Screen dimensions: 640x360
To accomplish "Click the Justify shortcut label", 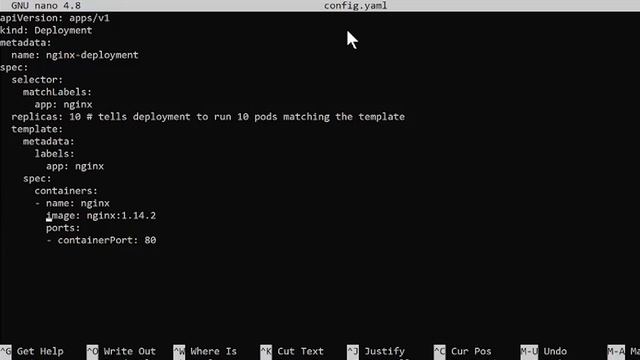I will tap(384, 351).
